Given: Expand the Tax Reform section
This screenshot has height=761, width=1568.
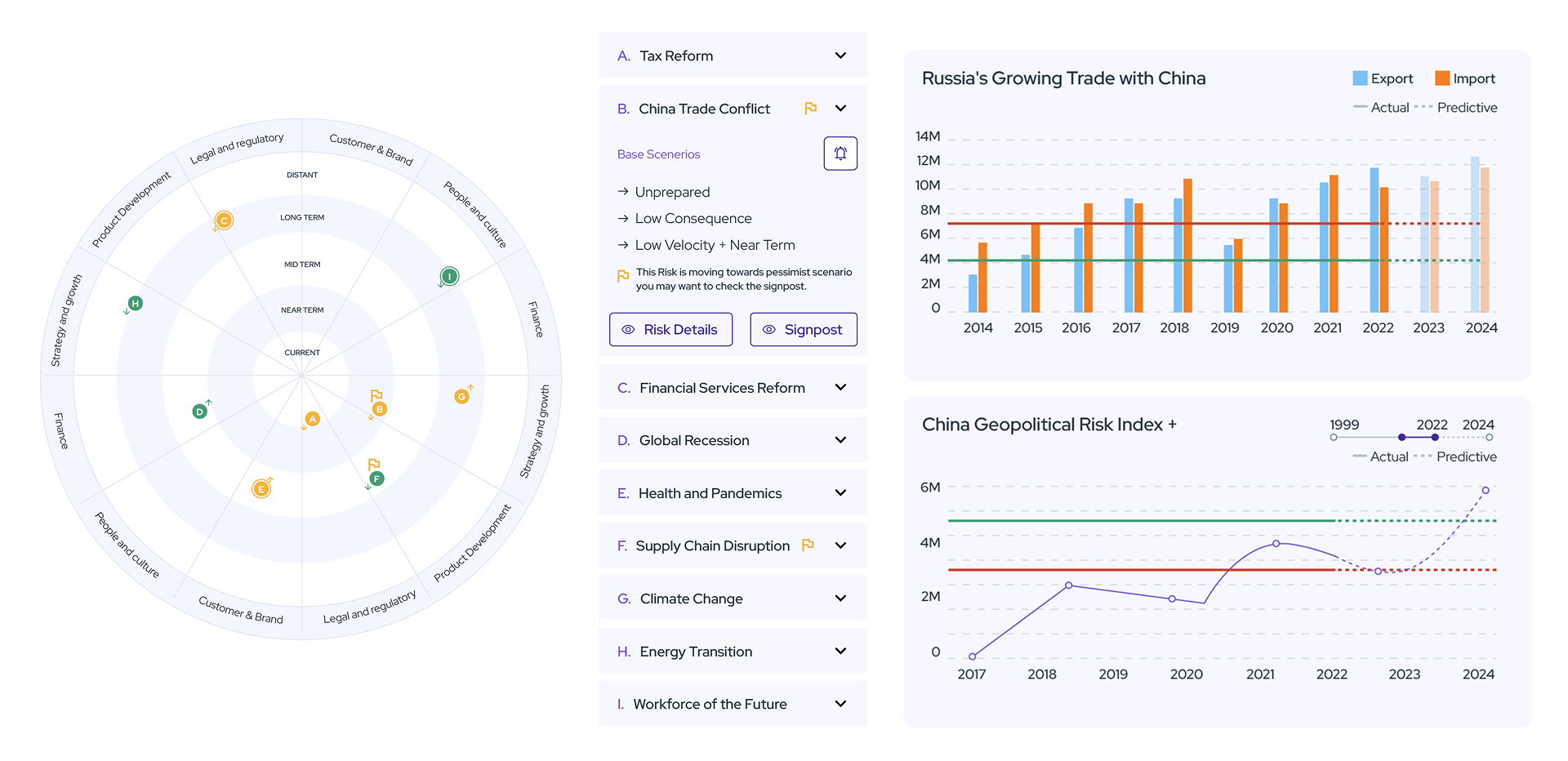Looking at the screenshot, I should [840, 56].
